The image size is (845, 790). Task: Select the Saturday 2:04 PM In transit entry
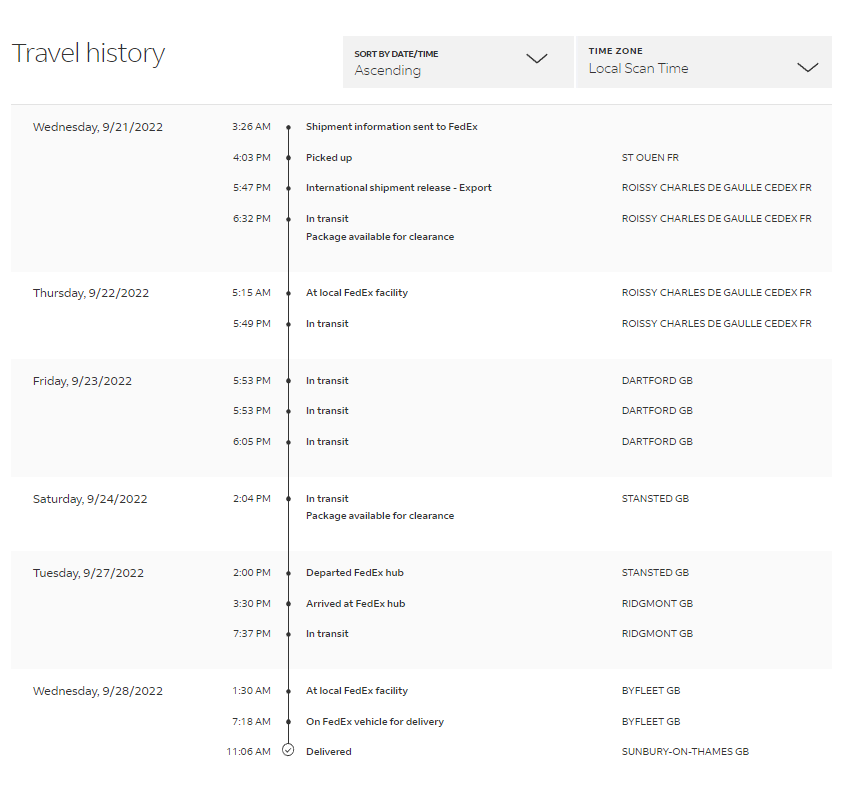point(327,499)
